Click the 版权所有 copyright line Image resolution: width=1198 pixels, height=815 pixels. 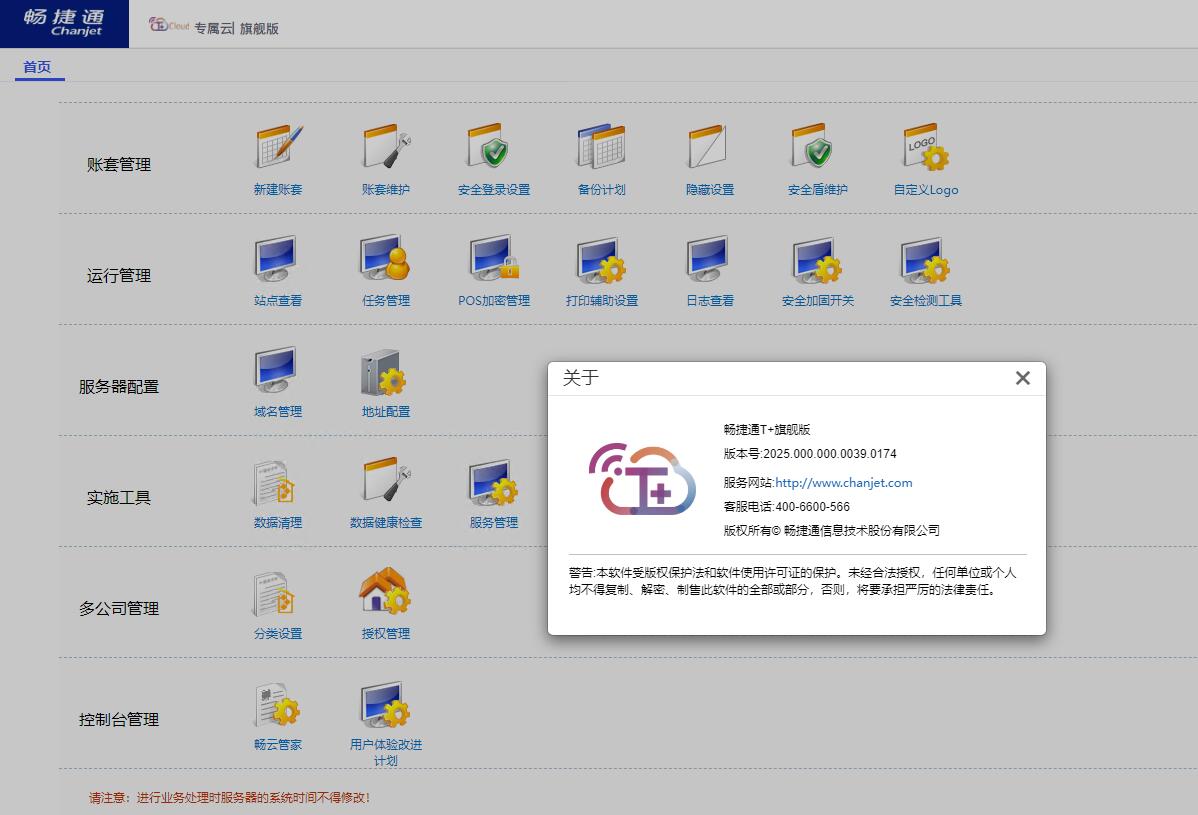(x=831, y=531)
